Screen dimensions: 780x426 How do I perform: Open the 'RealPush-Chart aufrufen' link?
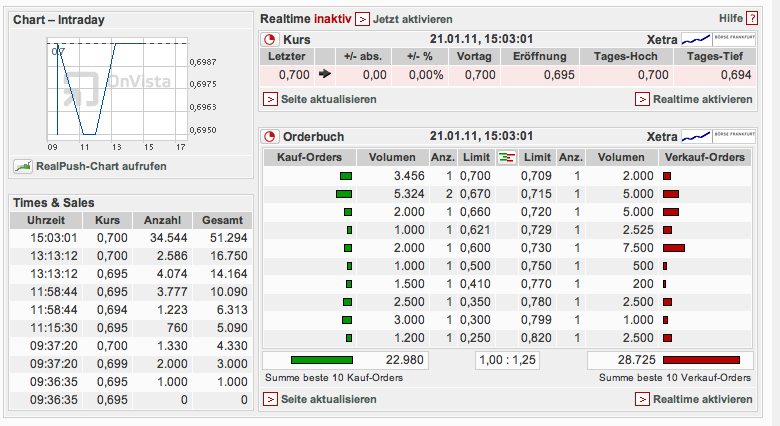(101, 166)
